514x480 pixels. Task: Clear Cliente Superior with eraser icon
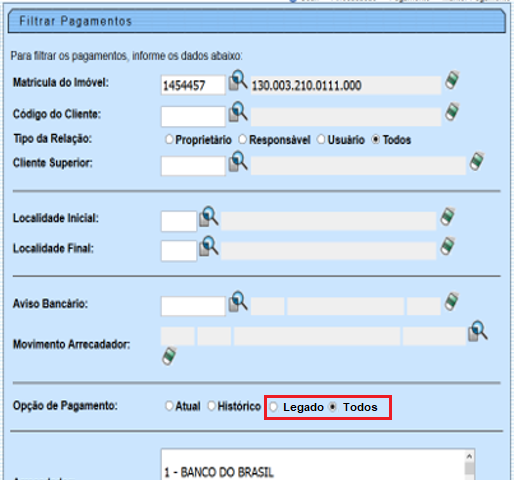coord(477,161)
